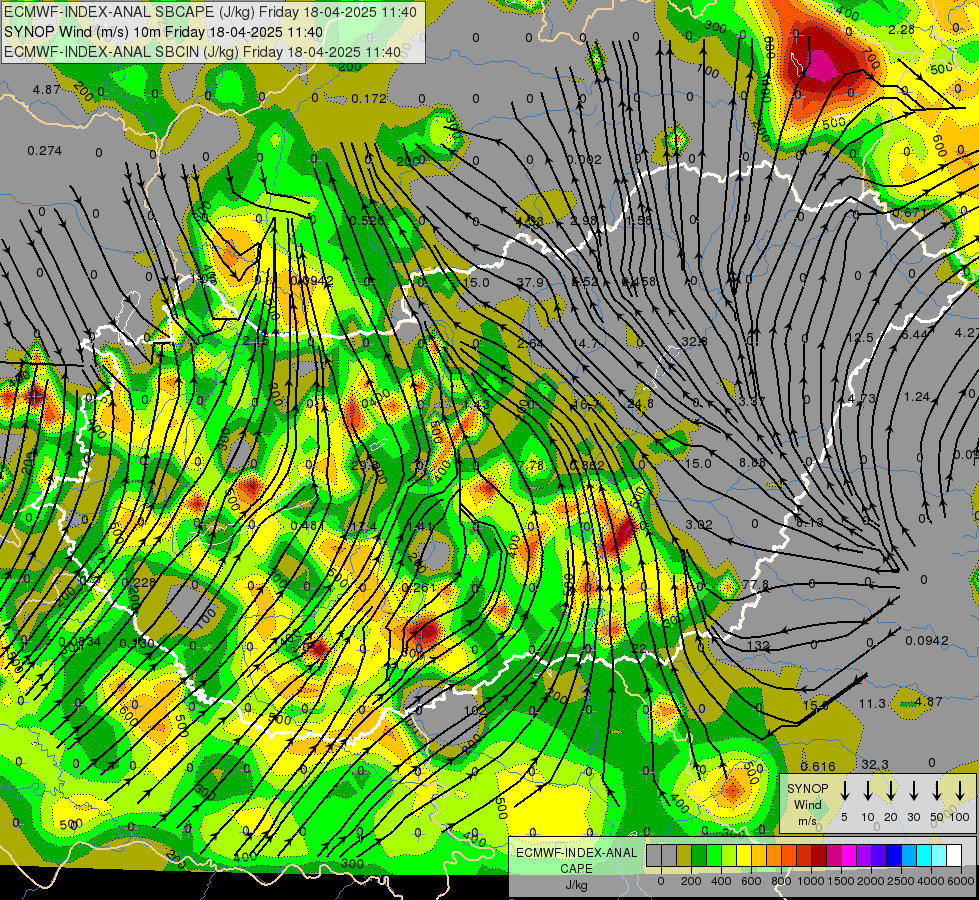This screenshot has width=979, height=900.
Task: Click the map value 8.88
Action: pos(752,462)
